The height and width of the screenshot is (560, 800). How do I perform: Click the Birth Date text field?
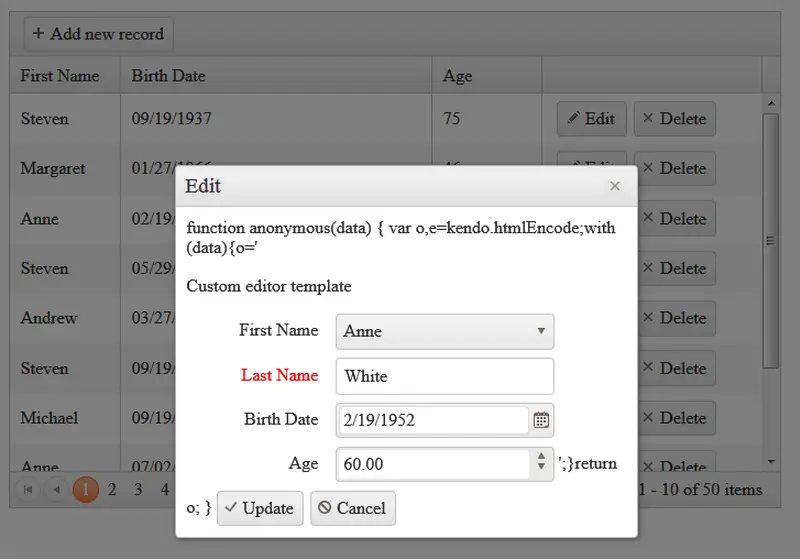[x=432, y=420]
